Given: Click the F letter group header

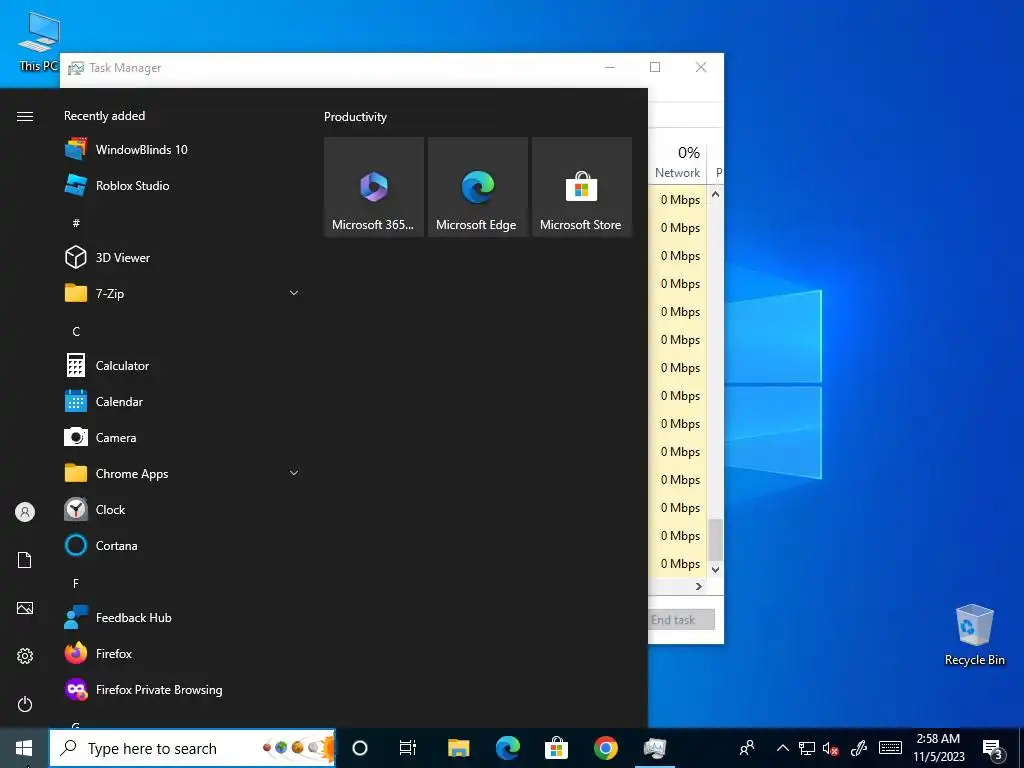Looking at the screenshot, I should [x=76, y=583].
